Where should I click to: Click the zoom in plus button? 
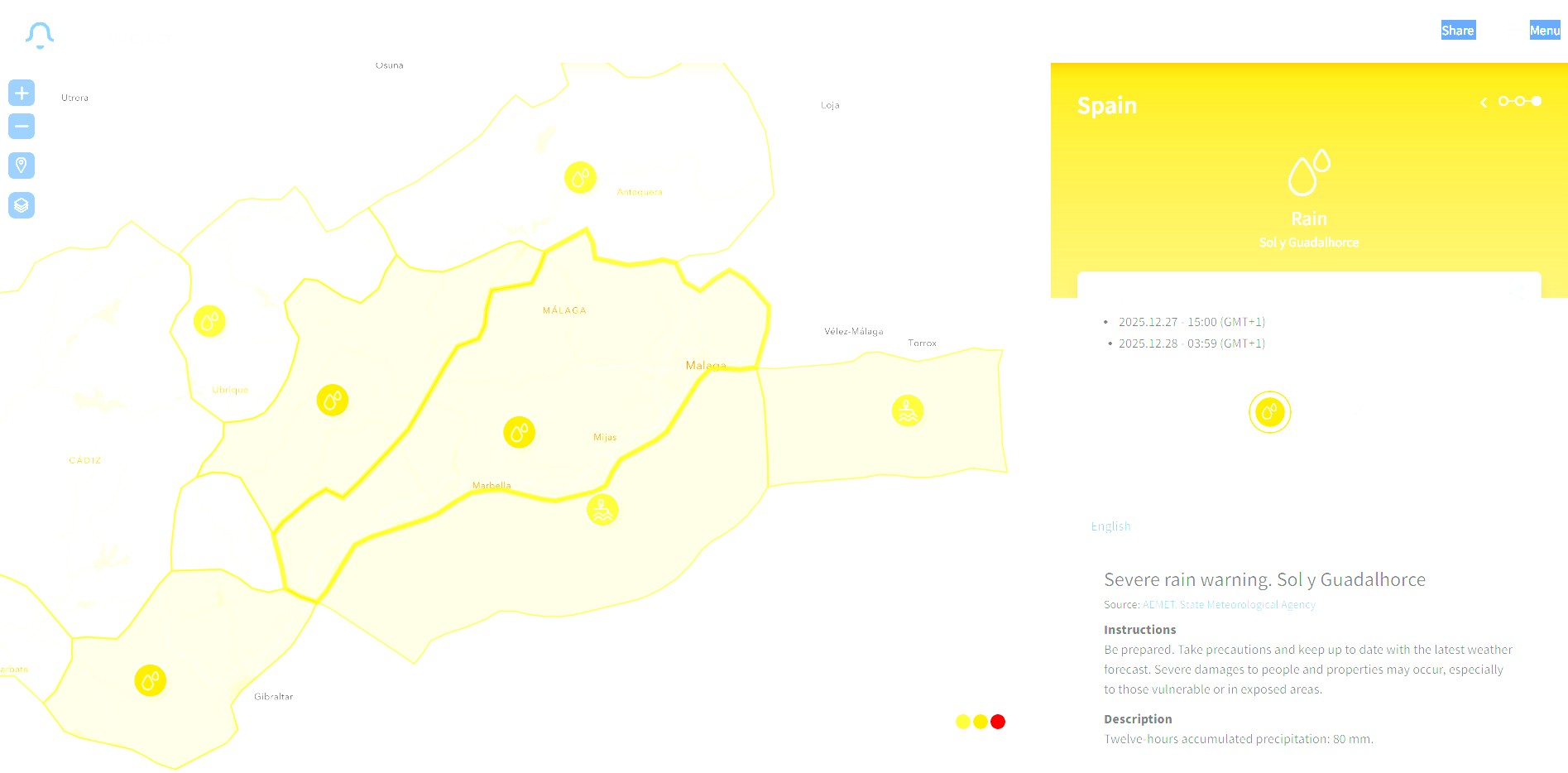click(22, 93)
